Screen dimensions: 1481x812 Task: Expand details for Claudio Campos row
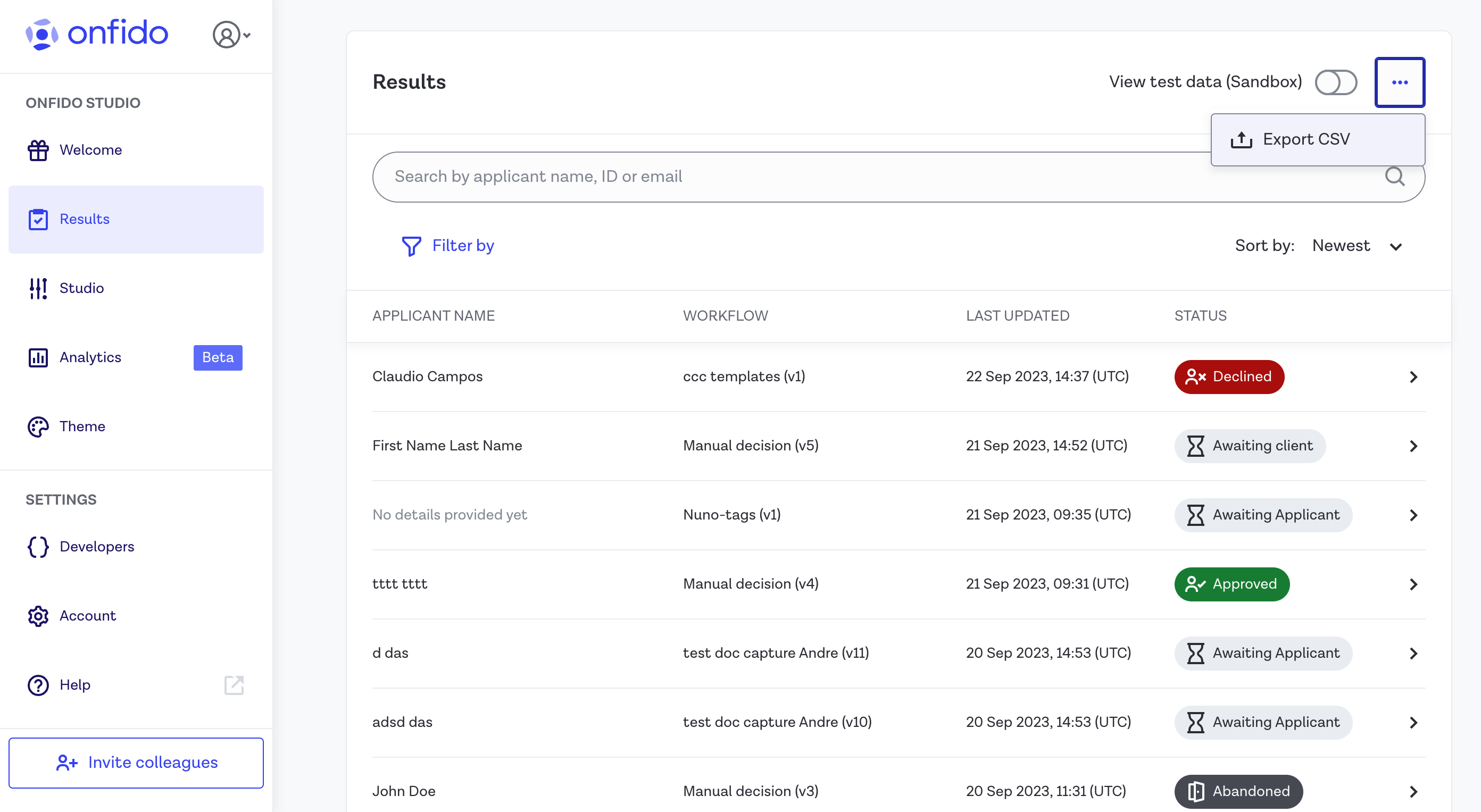pyautogui.click(x=1414, y=376)
